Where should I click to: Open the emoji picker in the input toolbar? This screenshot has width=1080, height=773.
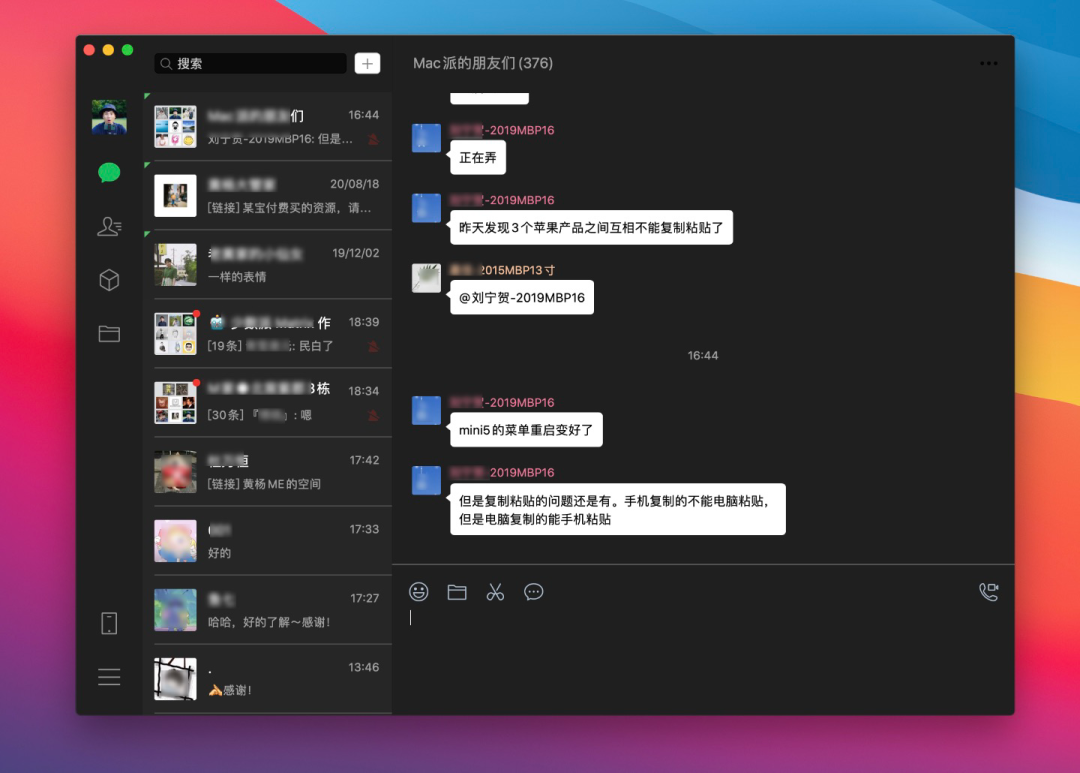coord(418,592)
